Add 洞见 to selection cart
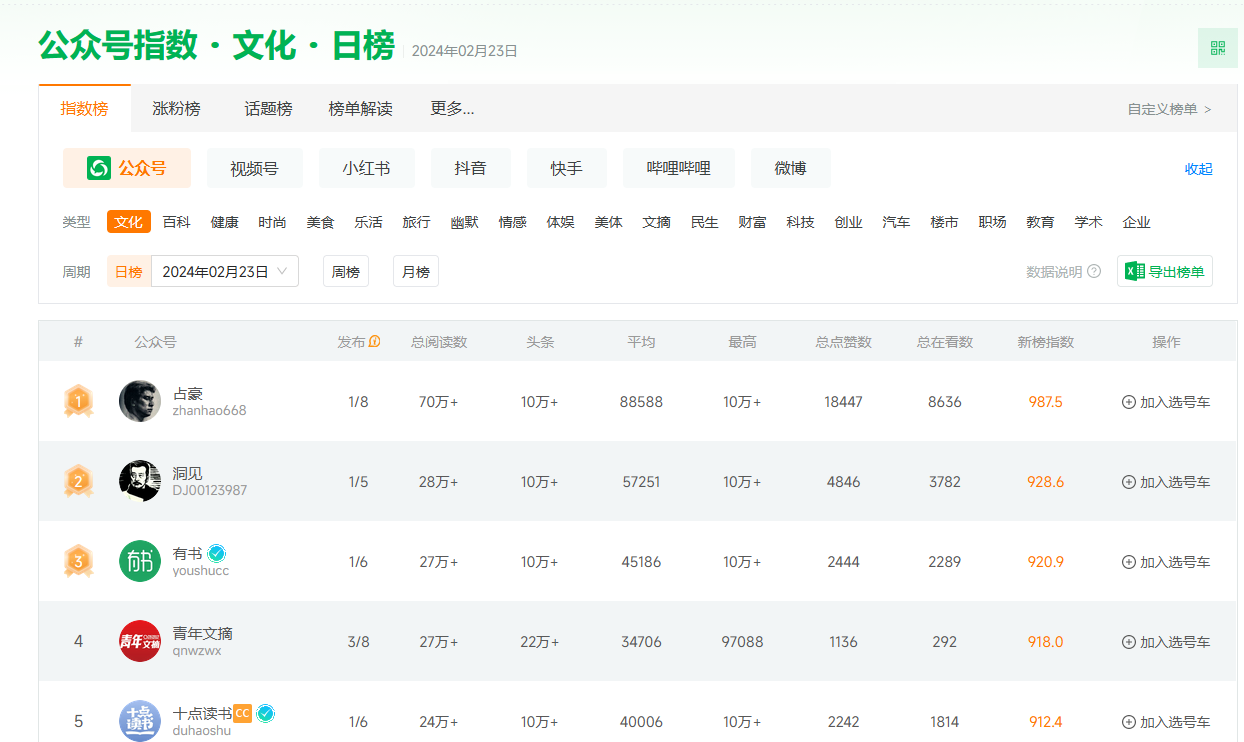Viewport: 1244px width, 742px height. [x=1166, y=482]
